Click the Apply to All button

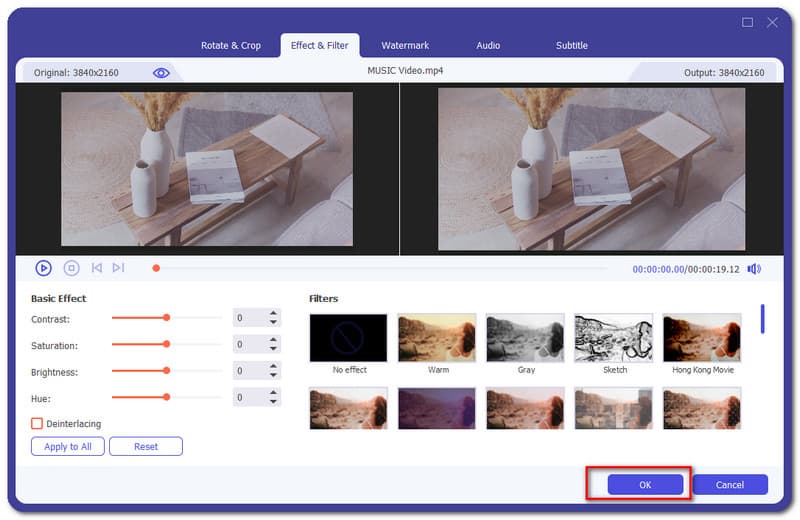point(68,447)
